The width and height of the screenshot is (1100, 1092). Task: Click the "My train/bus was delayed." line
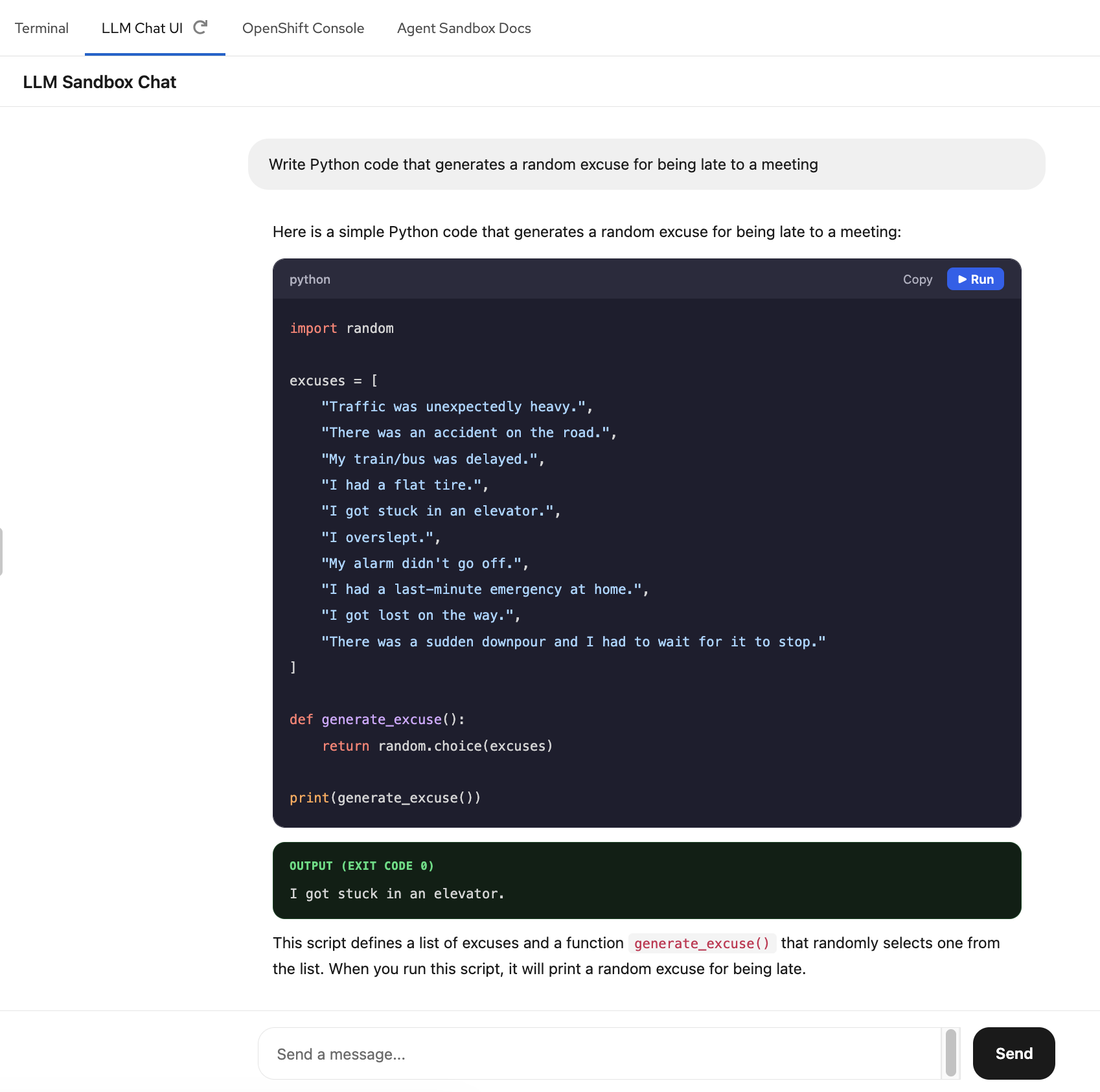433,459
